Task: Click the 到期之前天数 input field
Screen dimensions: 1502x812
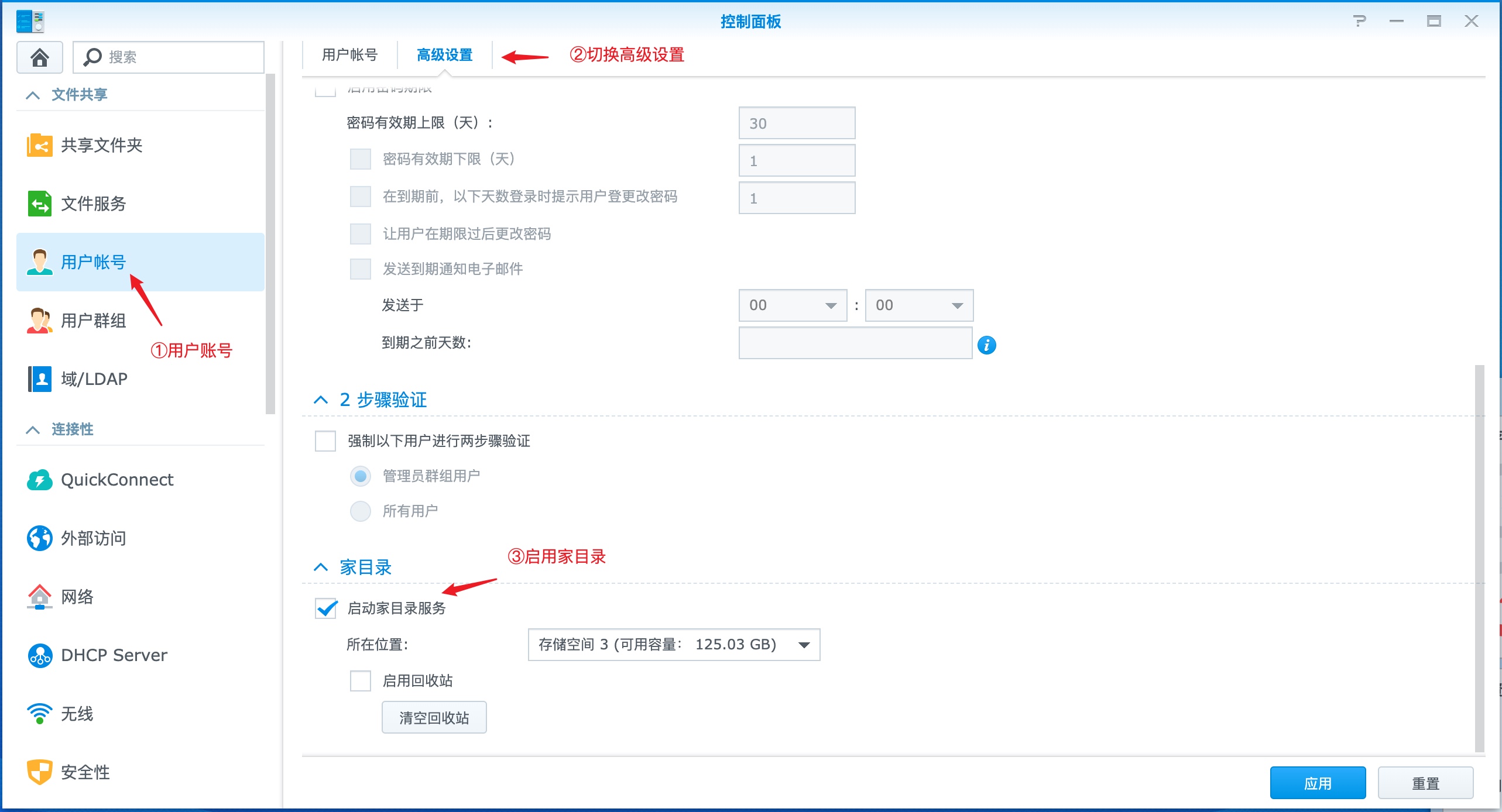Action: 855,343
